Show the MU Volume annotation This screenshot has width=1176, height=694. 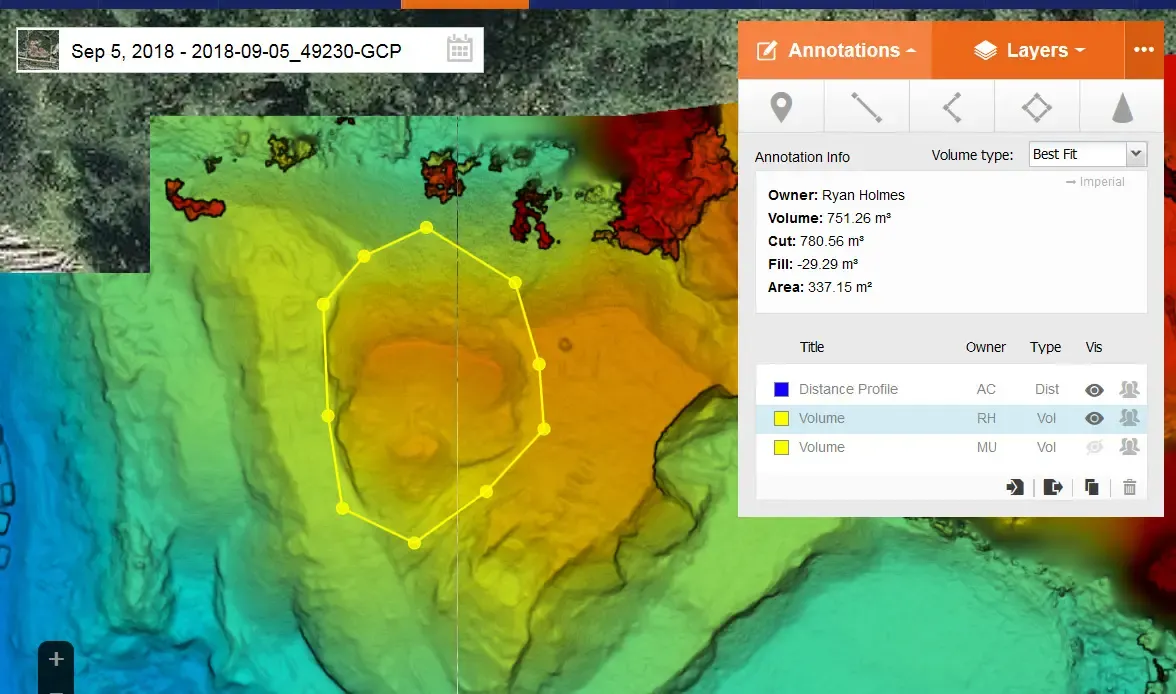pos(1094,447)
